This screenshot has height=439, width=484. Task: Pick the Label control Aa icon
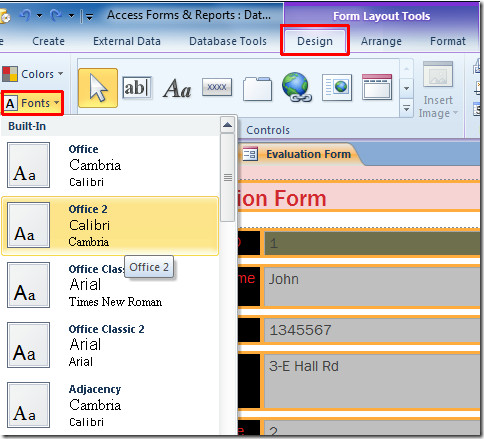[177, 89]
